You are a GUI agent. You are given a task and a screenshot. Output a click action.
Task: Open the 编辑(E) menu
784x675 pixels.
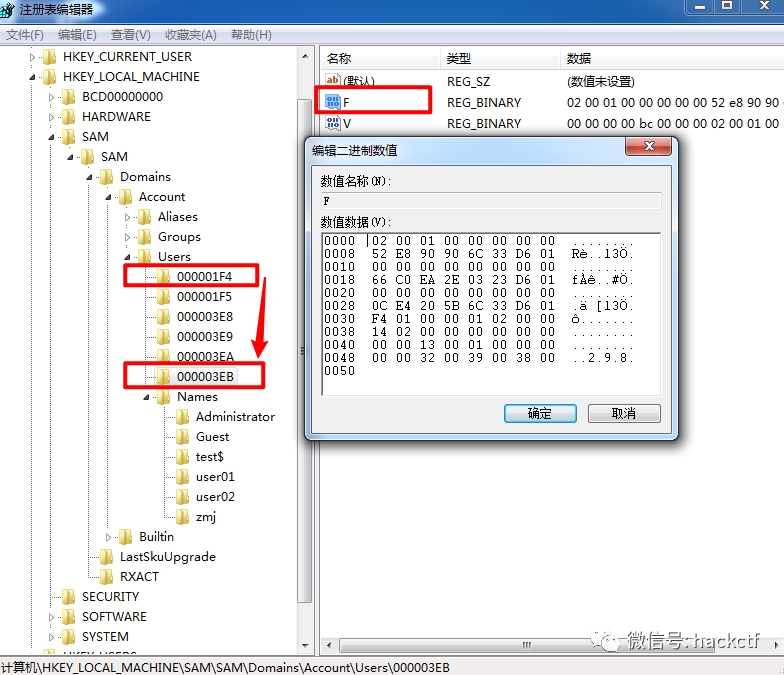pyautogui.click(x=77, y=35)
